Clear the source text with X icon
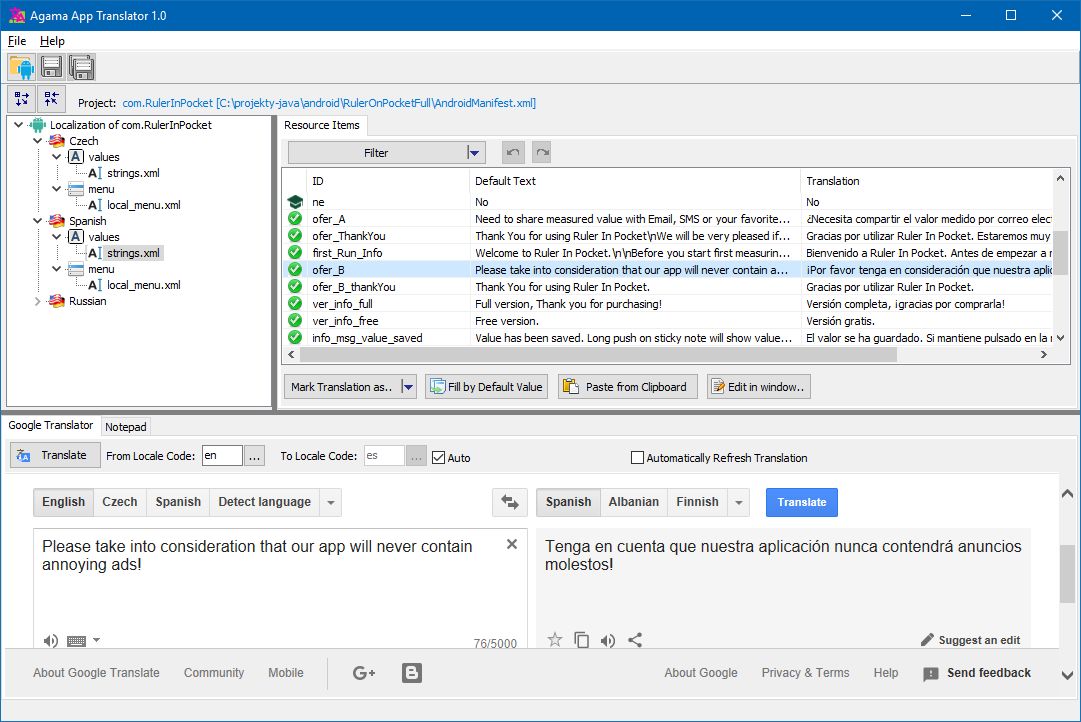Image resolution: width=1081 pixels, height=722 pixels. [x=512, y=544]
